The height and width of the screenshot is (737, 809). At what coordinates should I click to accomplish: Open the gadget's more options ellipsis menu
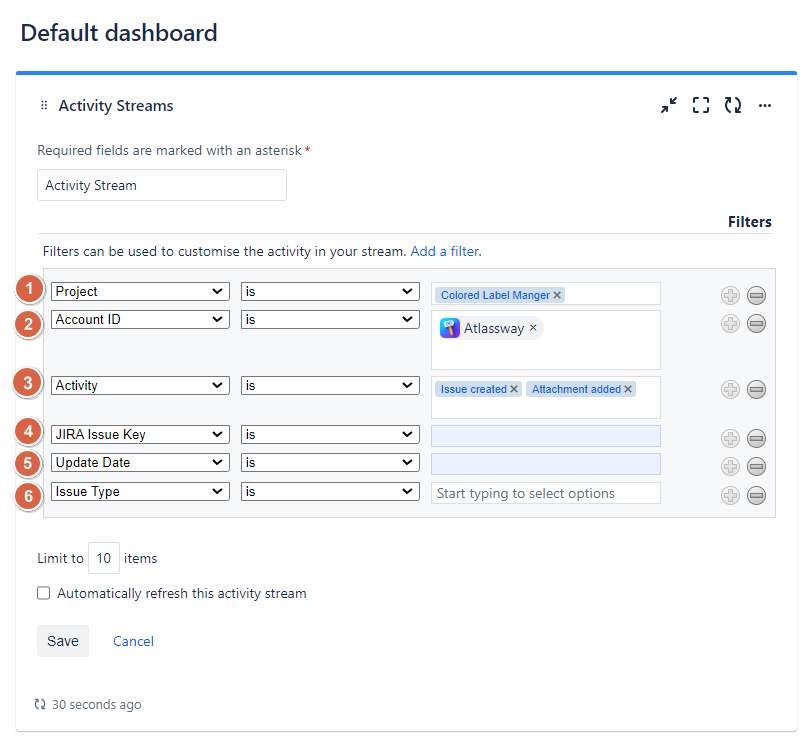click(x=764, y=105)
